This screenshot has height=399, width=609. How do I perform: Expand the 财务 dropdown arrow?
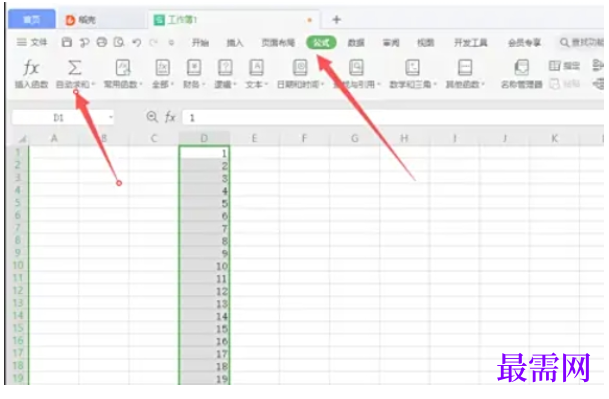tap(204, 84)
